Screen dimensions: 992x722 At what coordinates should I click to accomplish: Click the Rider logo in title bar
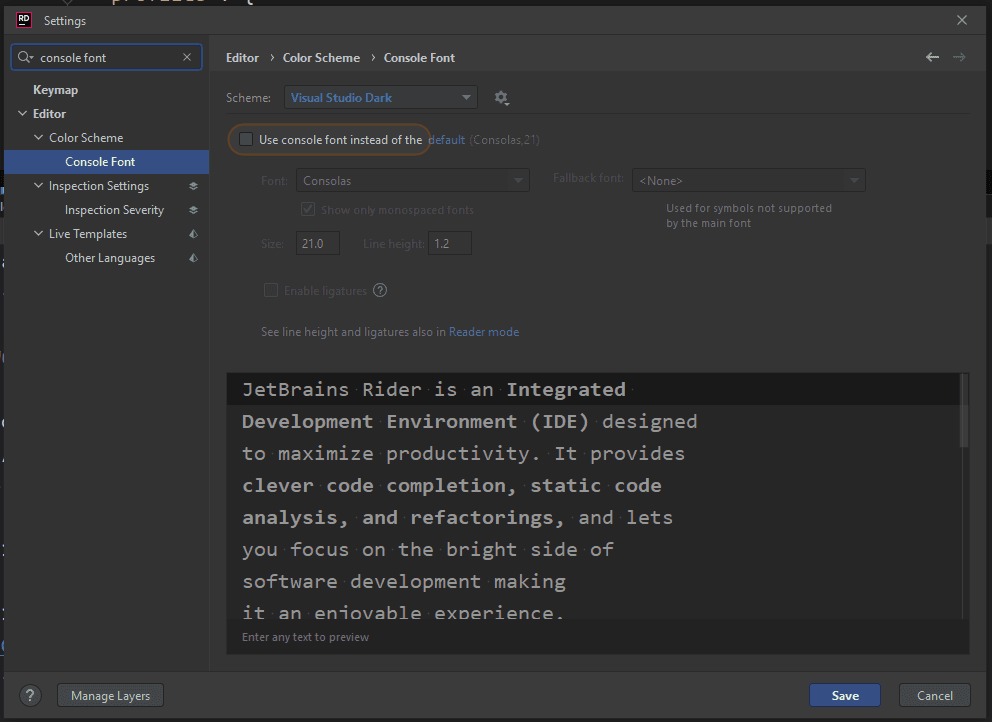point(24,20)
